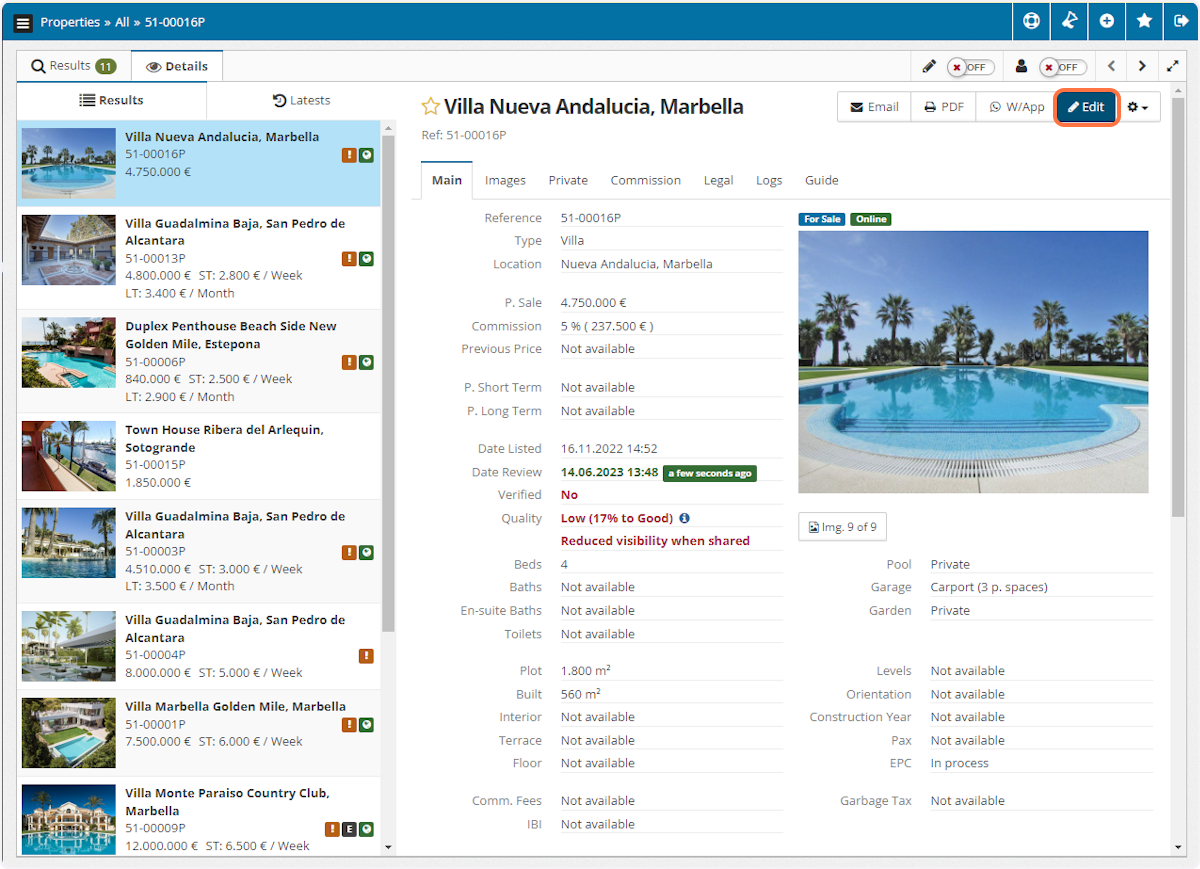Click the Quality info icon

tap(684, 518)
